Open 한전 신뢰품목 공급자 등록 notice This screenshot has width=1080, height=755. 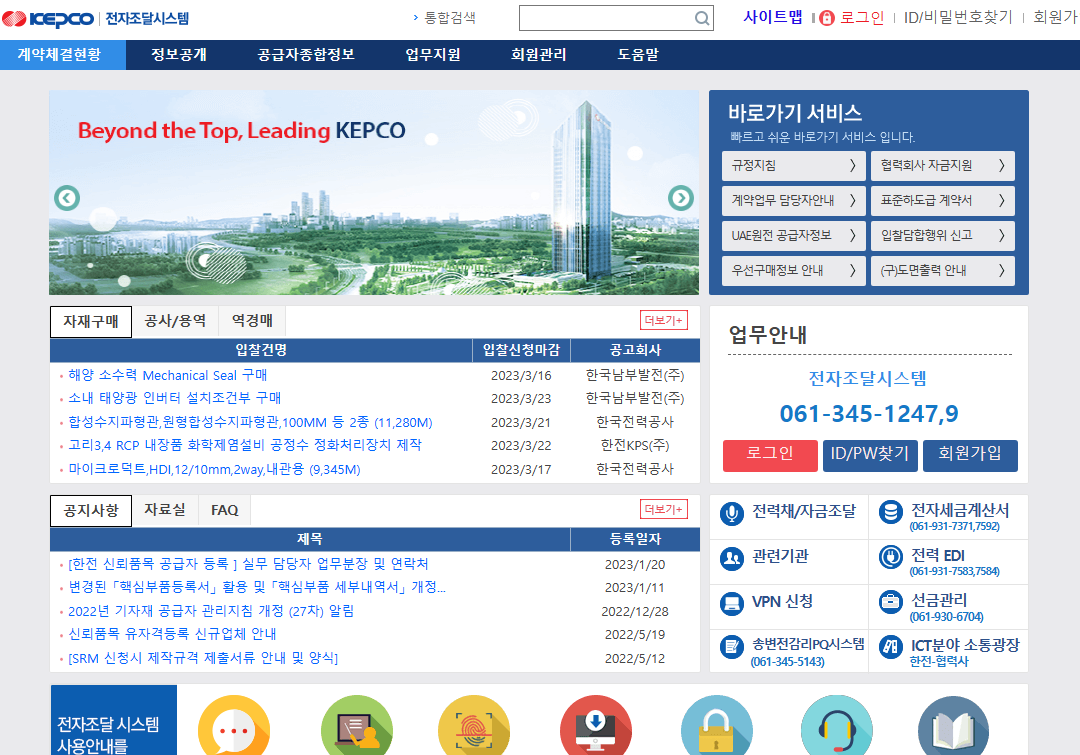pyautogui.click(x=249, y=564)
